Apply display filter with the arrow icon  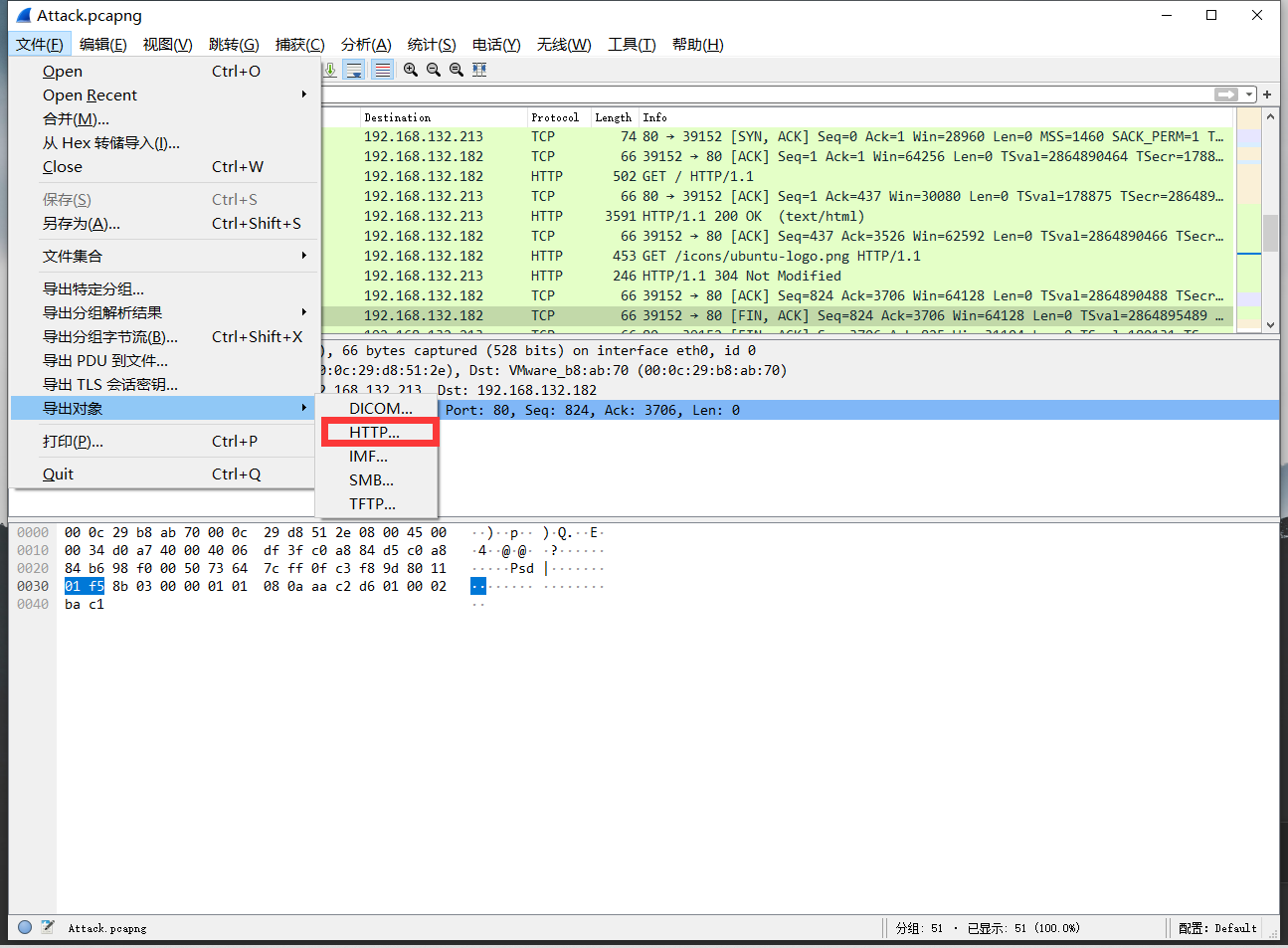1225,95
